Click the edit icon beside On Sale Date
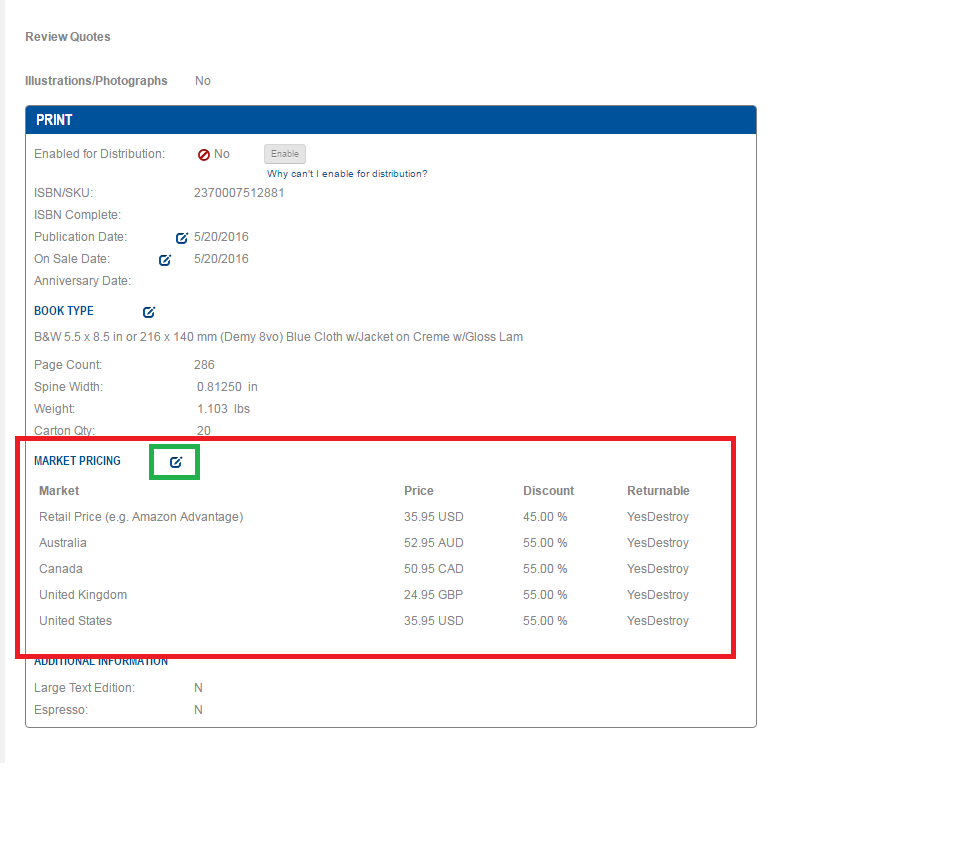The height and width of the screenshot is (841, 968). tap(166, 260)
